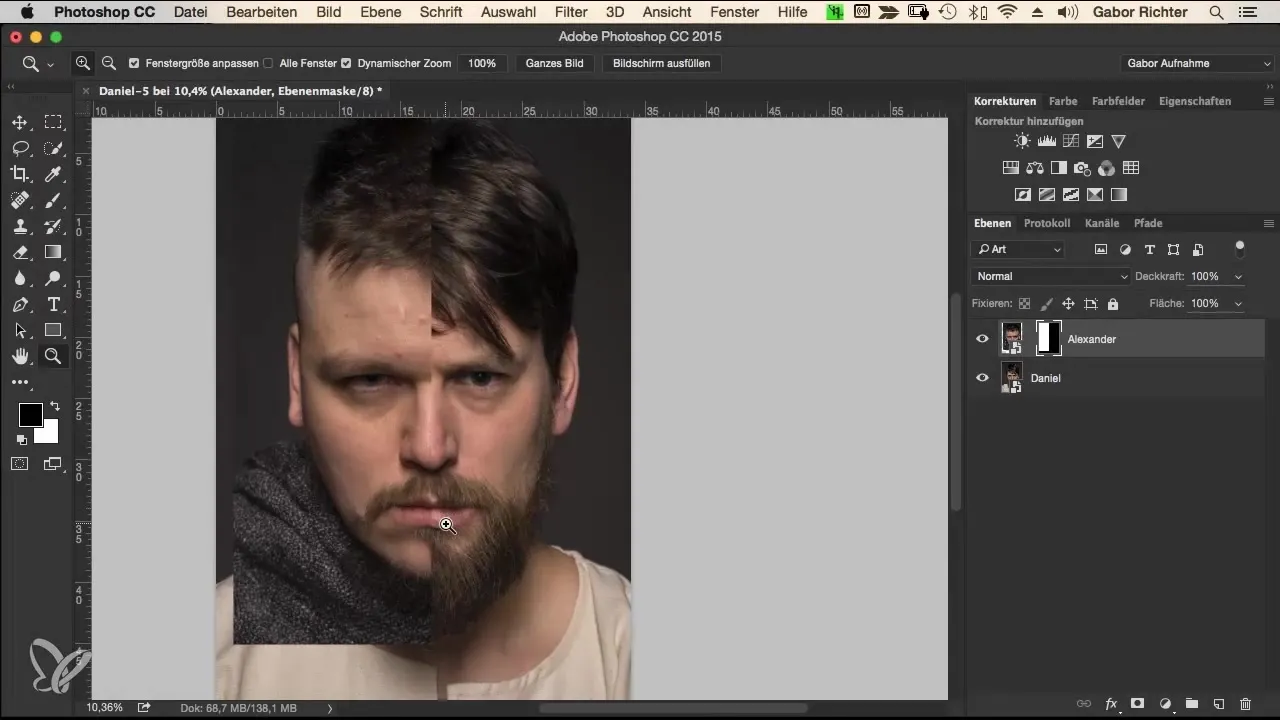This screenshot has width=1280, height=720.
Task: Select the Horizontal Type tool
Action: 53,304
